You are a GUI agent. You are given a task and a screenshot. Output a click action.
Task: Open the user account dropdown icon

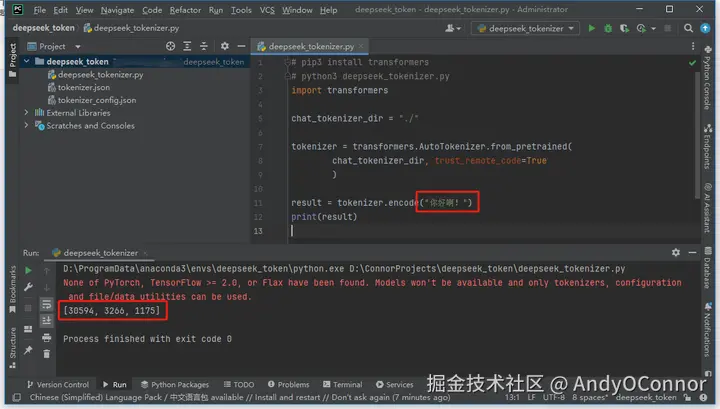click(x=453, y=28)
